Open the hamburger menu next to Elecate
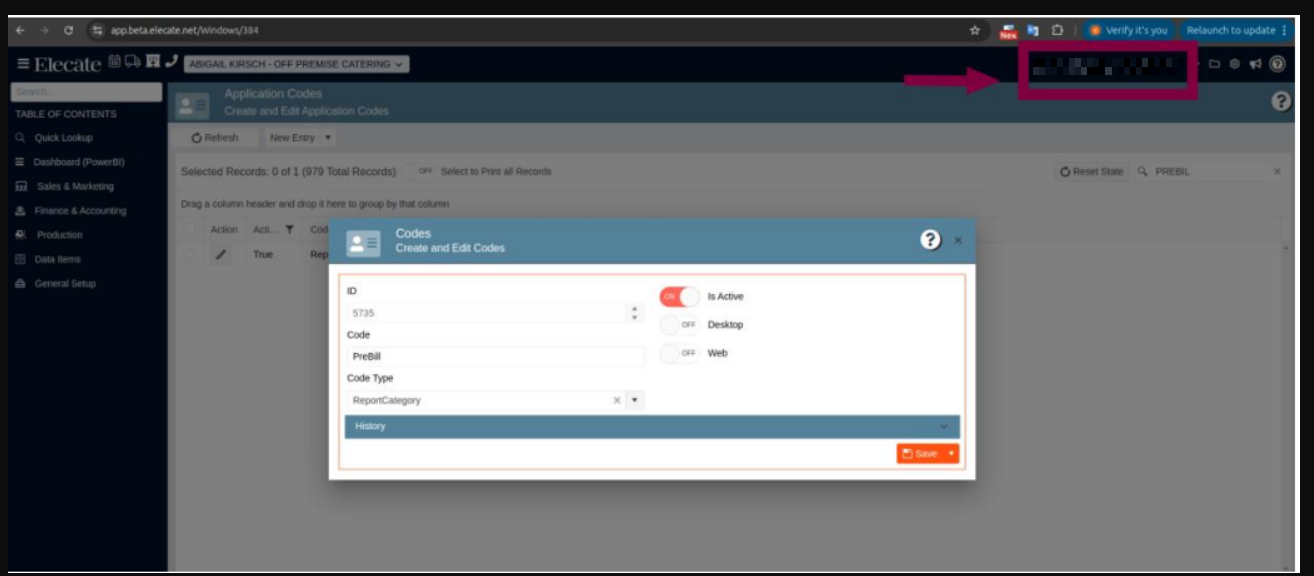Image resolution: width=1314 pixels, height=576 pixels. tap(23, 64)
